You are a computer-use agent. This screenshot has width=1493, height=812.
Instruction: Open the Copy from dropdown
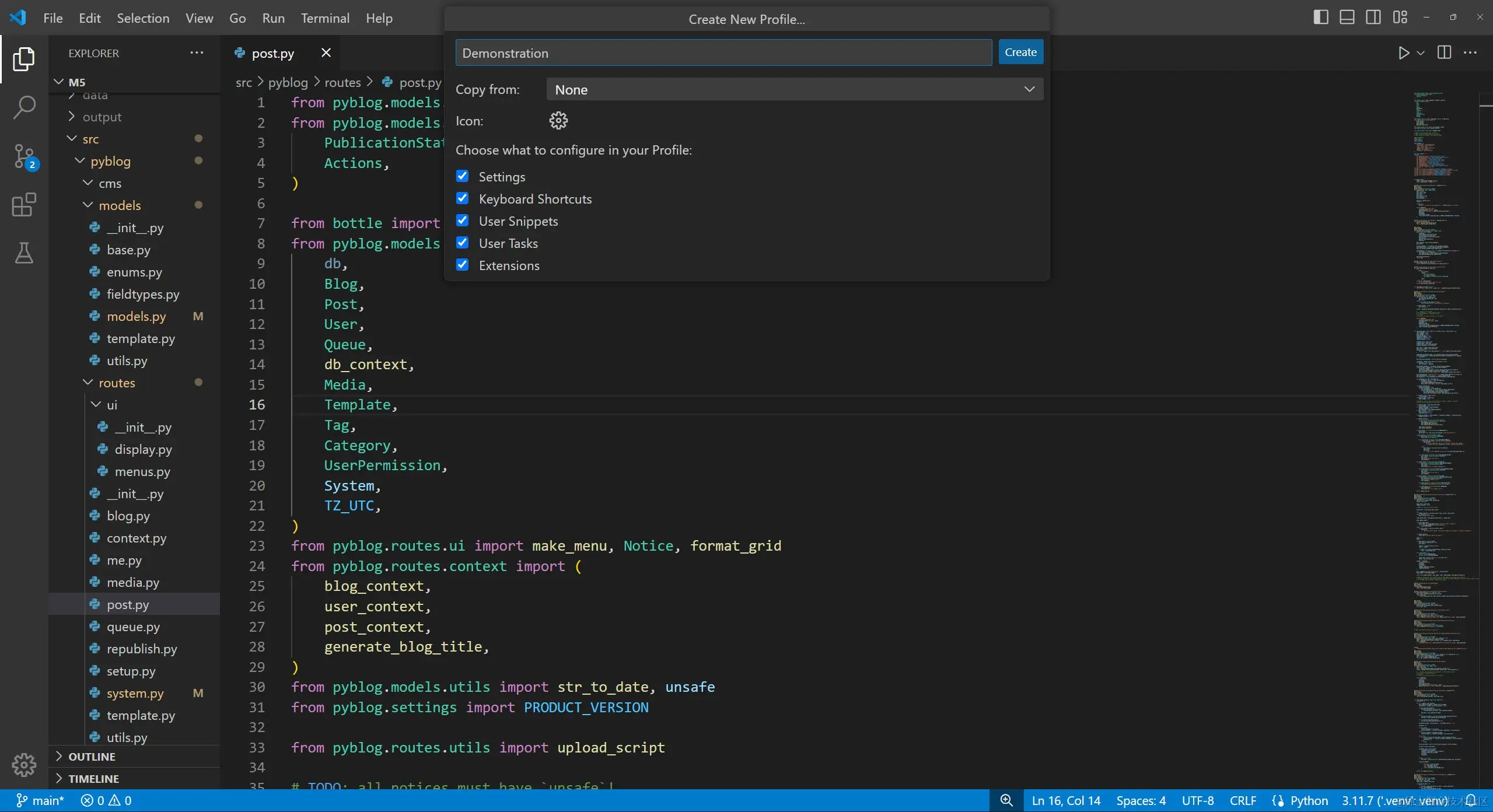coord(794,89)
